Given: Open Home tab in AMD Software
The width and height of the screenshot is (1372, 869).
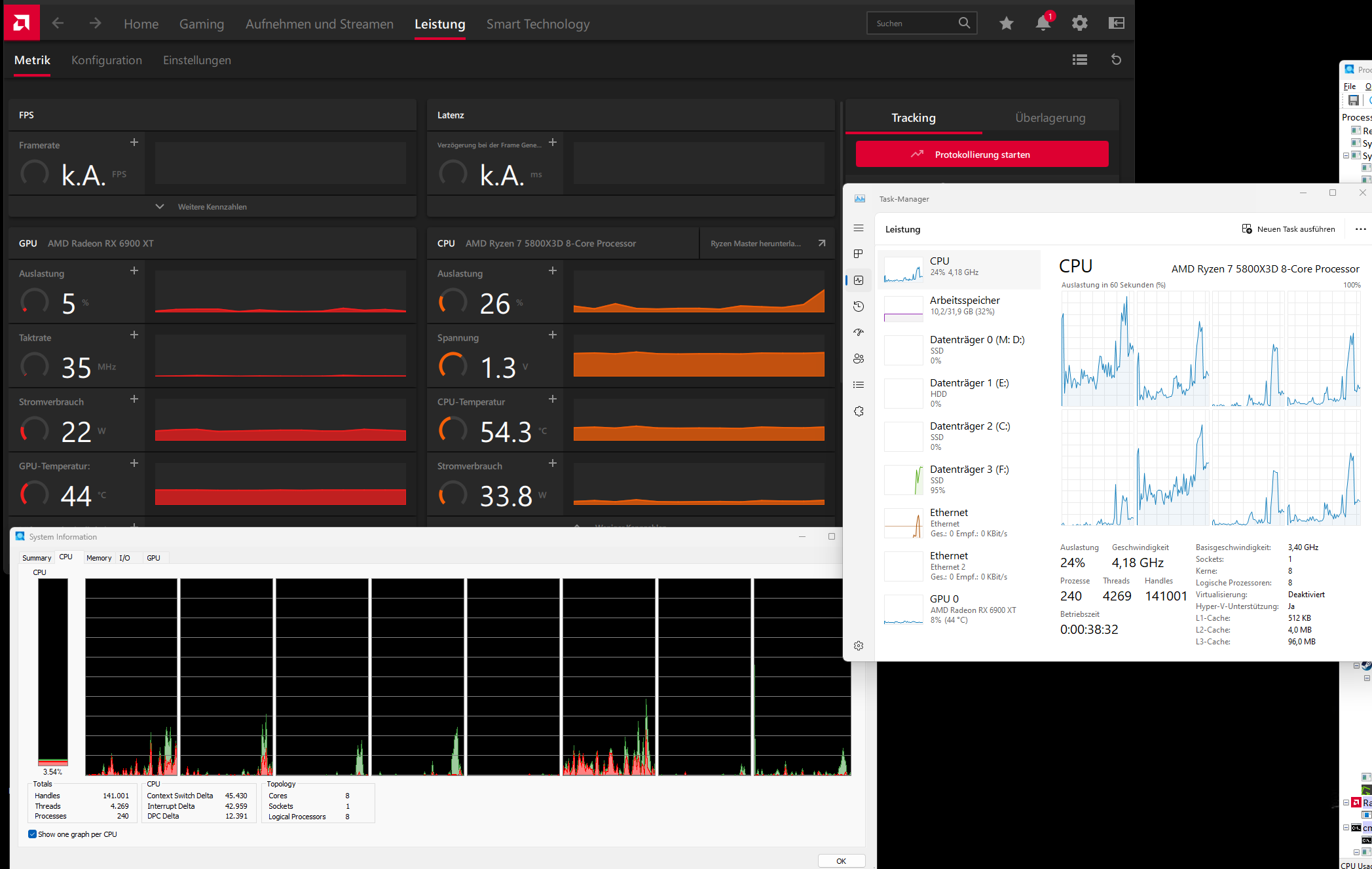Looking at the screenshot, I should 141,24.
